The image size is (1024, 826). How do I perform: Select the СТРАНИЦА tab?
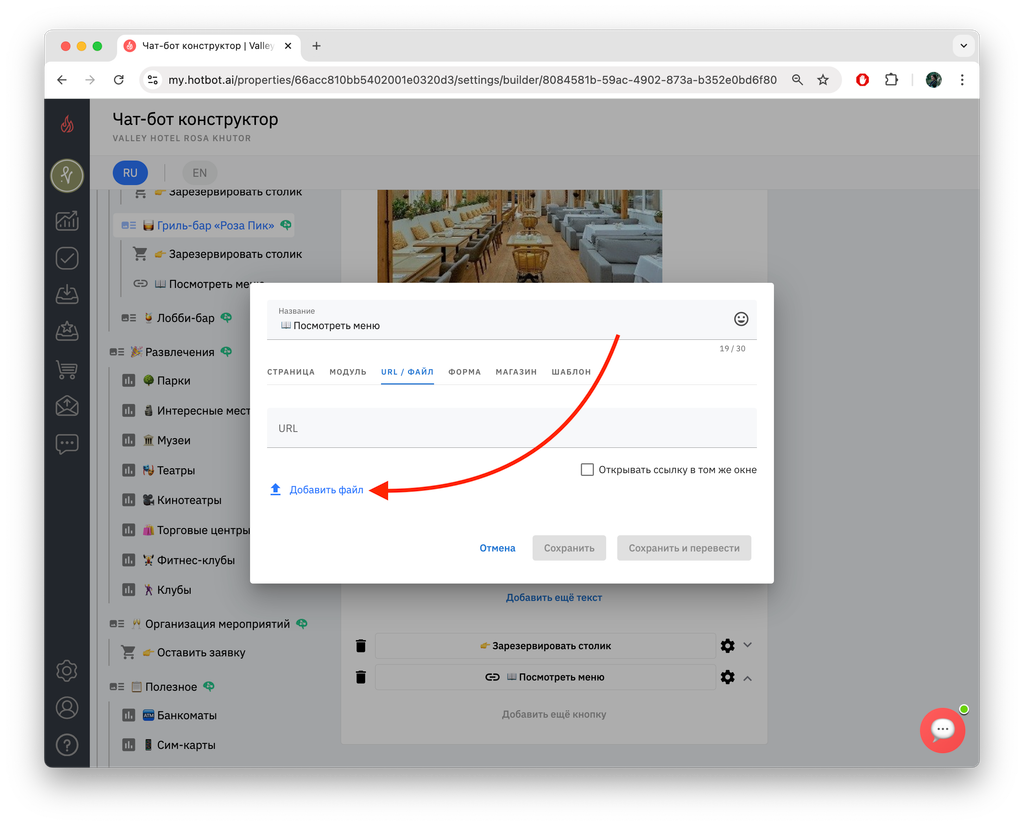(x=291, y=372)
